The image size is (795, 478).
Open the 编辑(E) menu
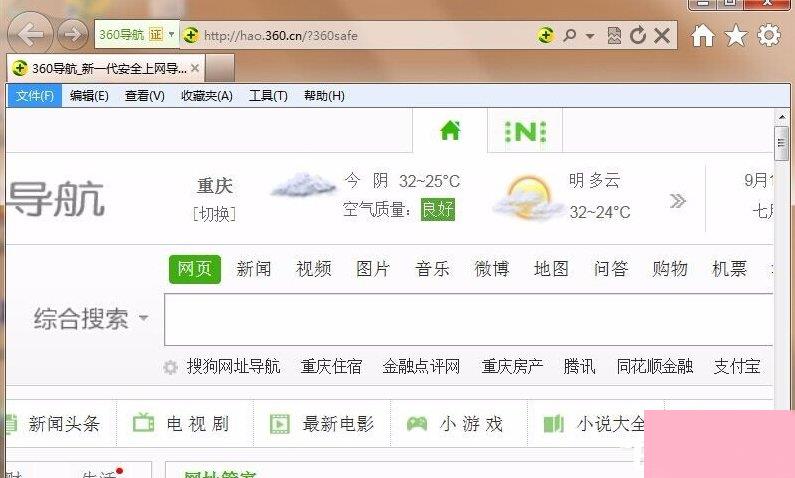click(x=89, y=96)
